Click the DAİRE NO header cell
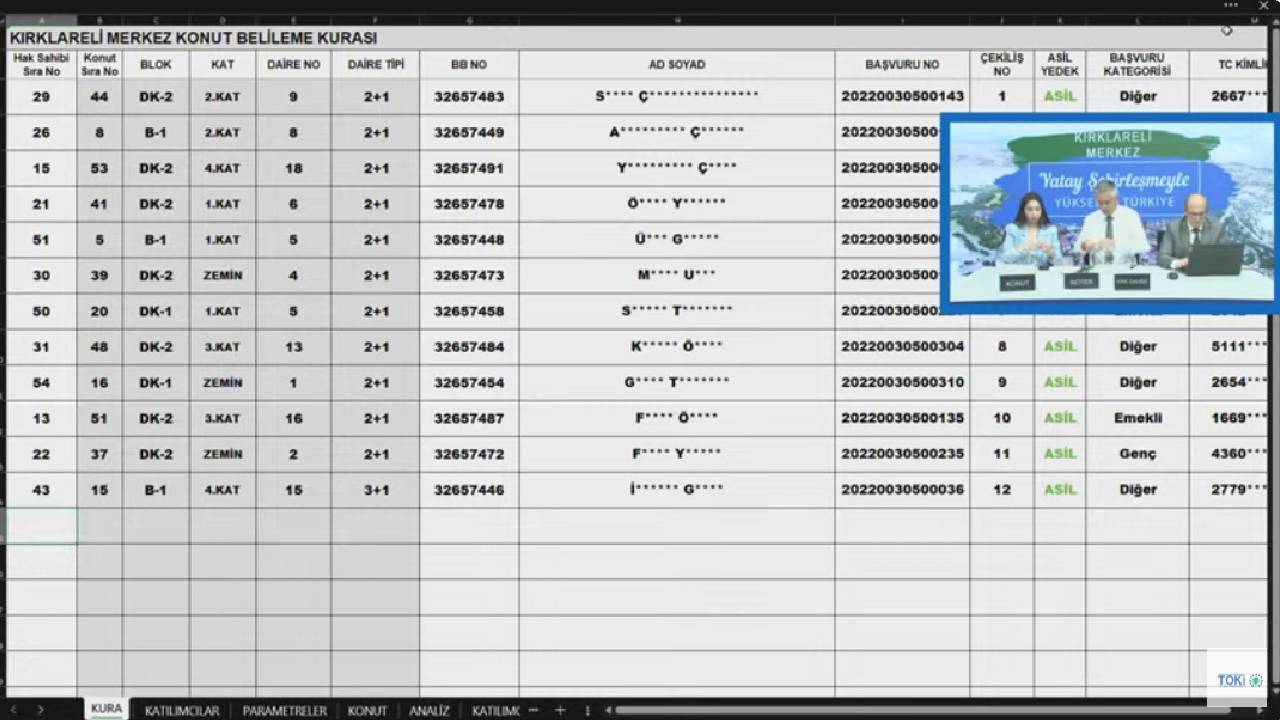The width and height of the screenshot is (1280, 720). pyautogui.click(x=293, y=65)
